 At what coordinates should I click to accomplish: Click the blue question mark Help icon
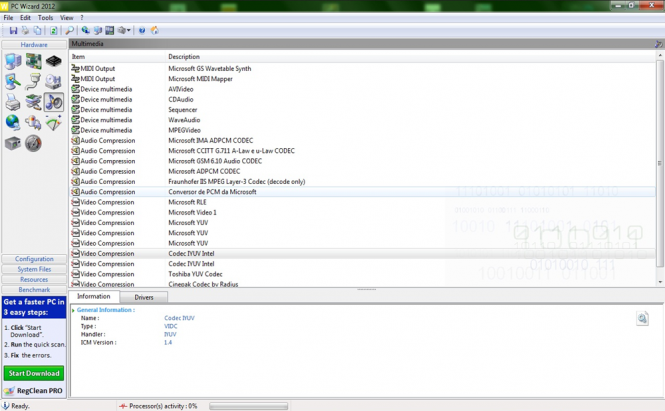[142, 30]
